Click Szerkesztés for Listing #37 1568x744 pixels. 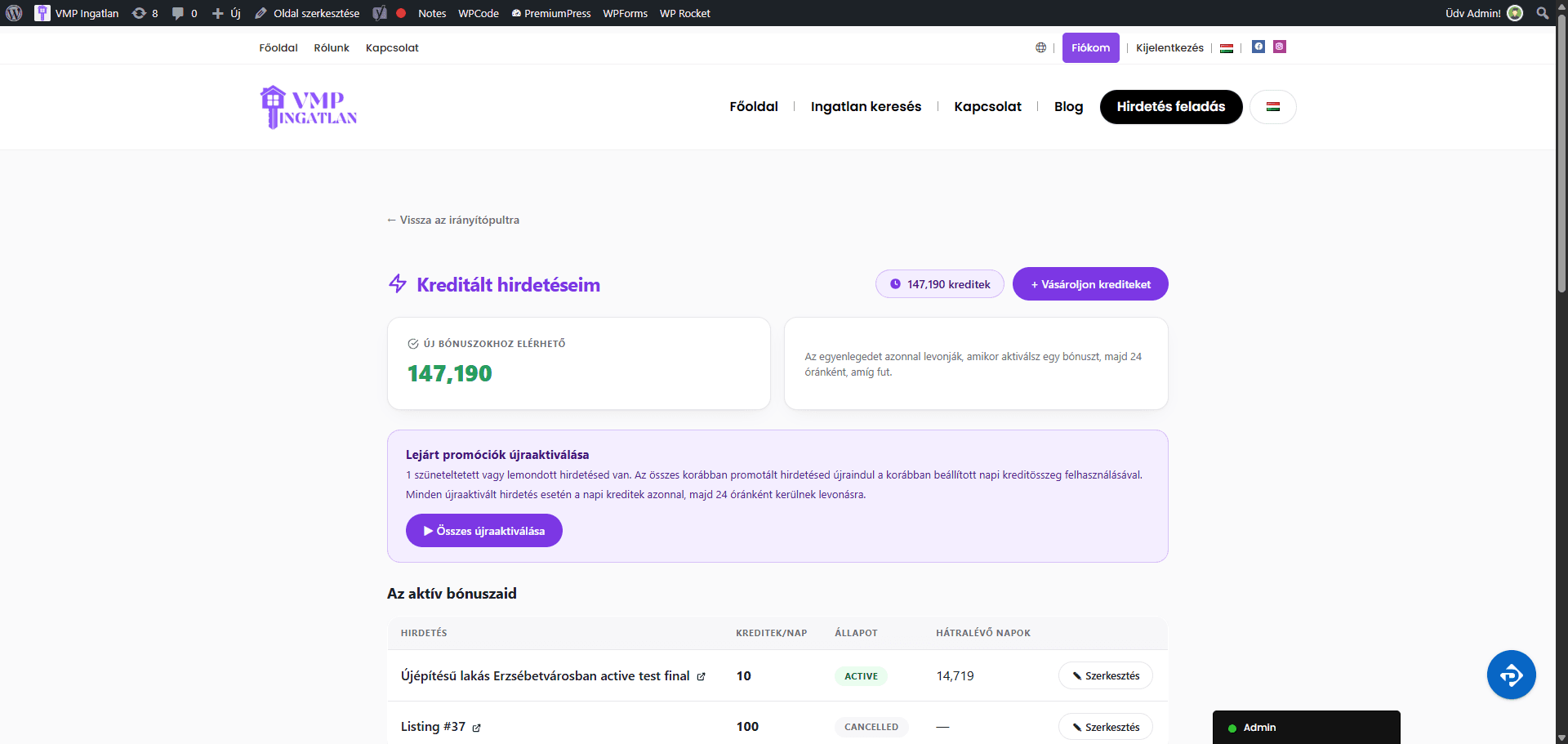click(1106, 727)
